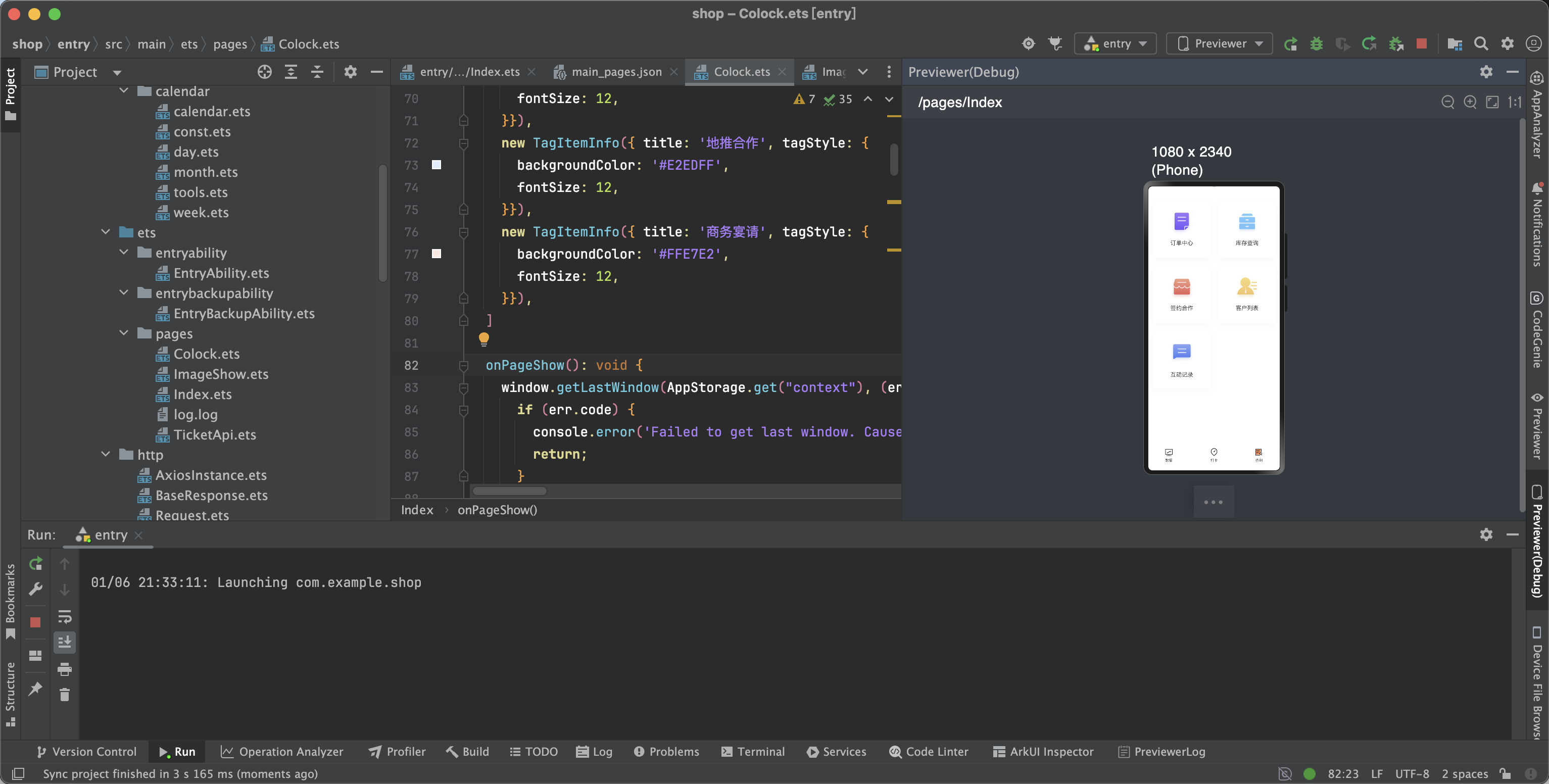Toggle Soft-Wrap in Run console
The width and height of the screenshot is (1549, 784).
pos(64,616)
